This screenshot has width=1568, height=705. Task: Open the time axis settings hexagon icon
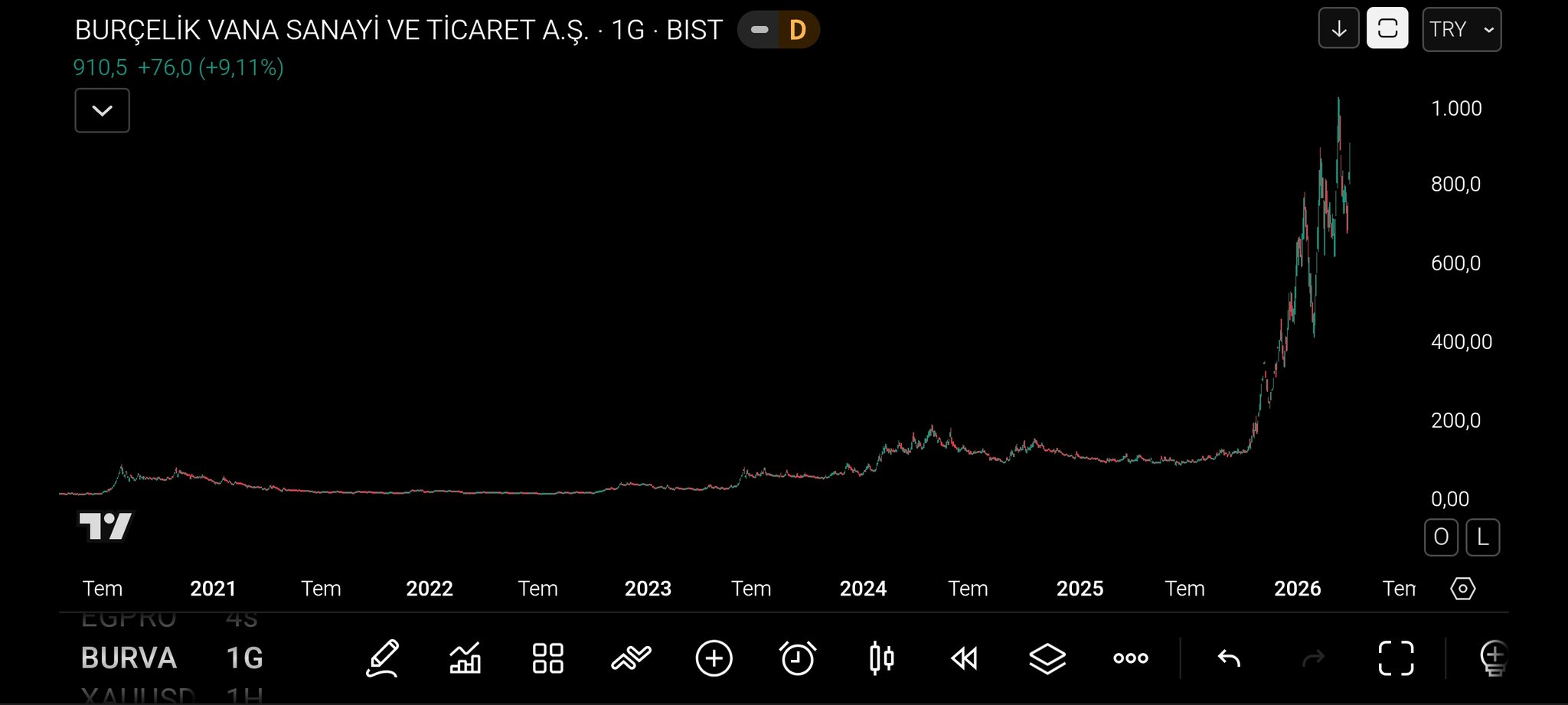[1462, 589]
